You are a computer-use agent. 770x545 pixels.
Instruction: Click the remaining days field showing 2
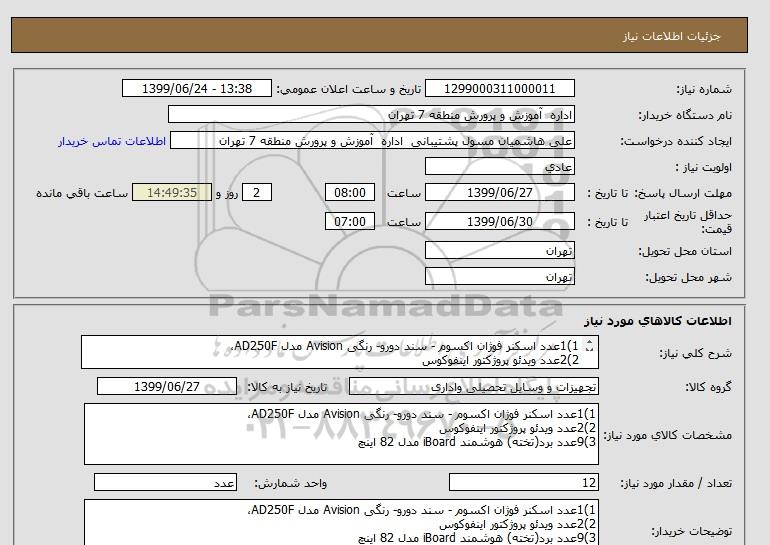click(x=256, y=192)
